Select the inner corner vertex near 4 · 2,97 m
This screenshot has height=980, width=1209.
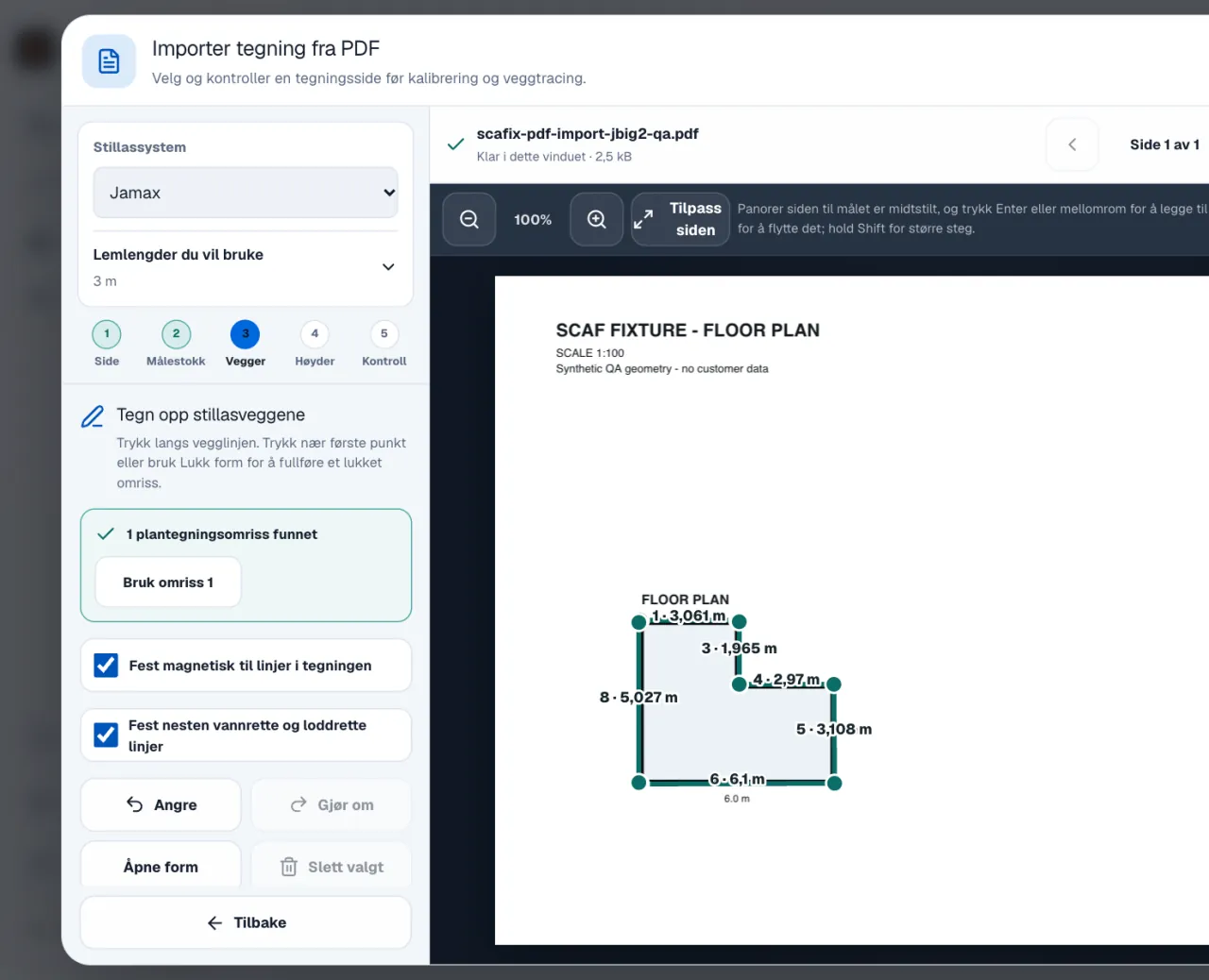[740, 684]
